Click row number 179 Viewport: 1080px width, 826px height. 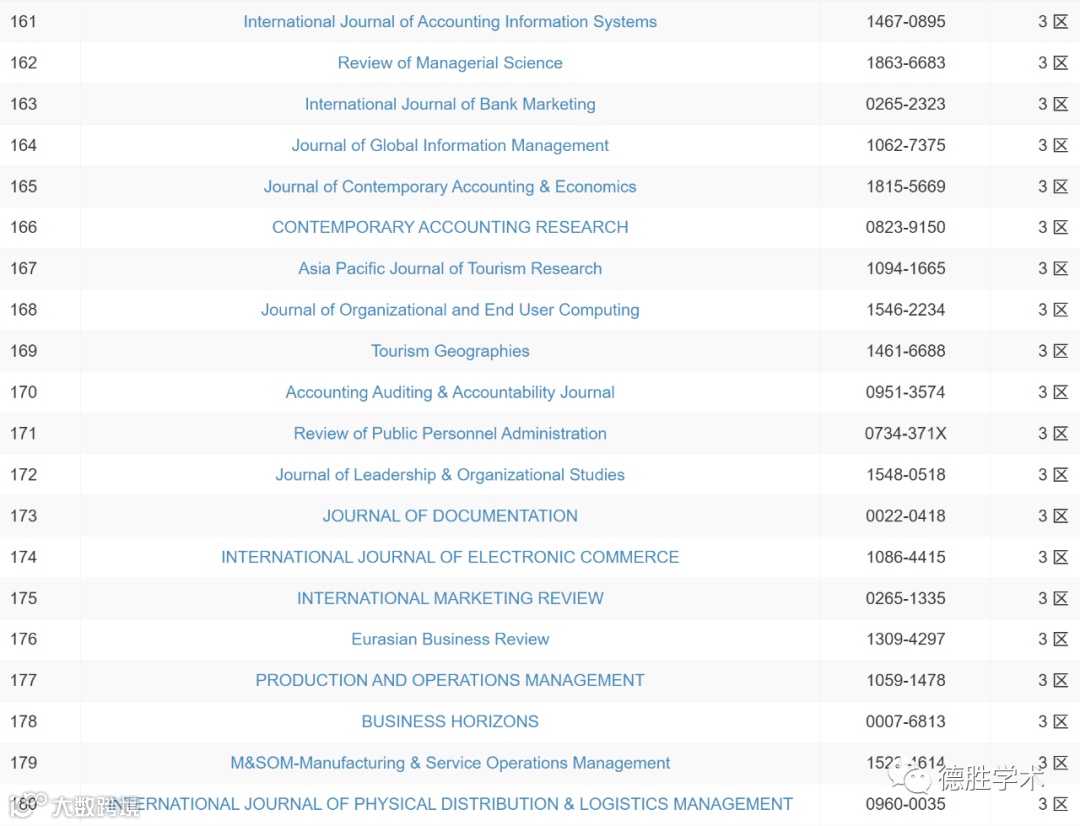(23, 763)
